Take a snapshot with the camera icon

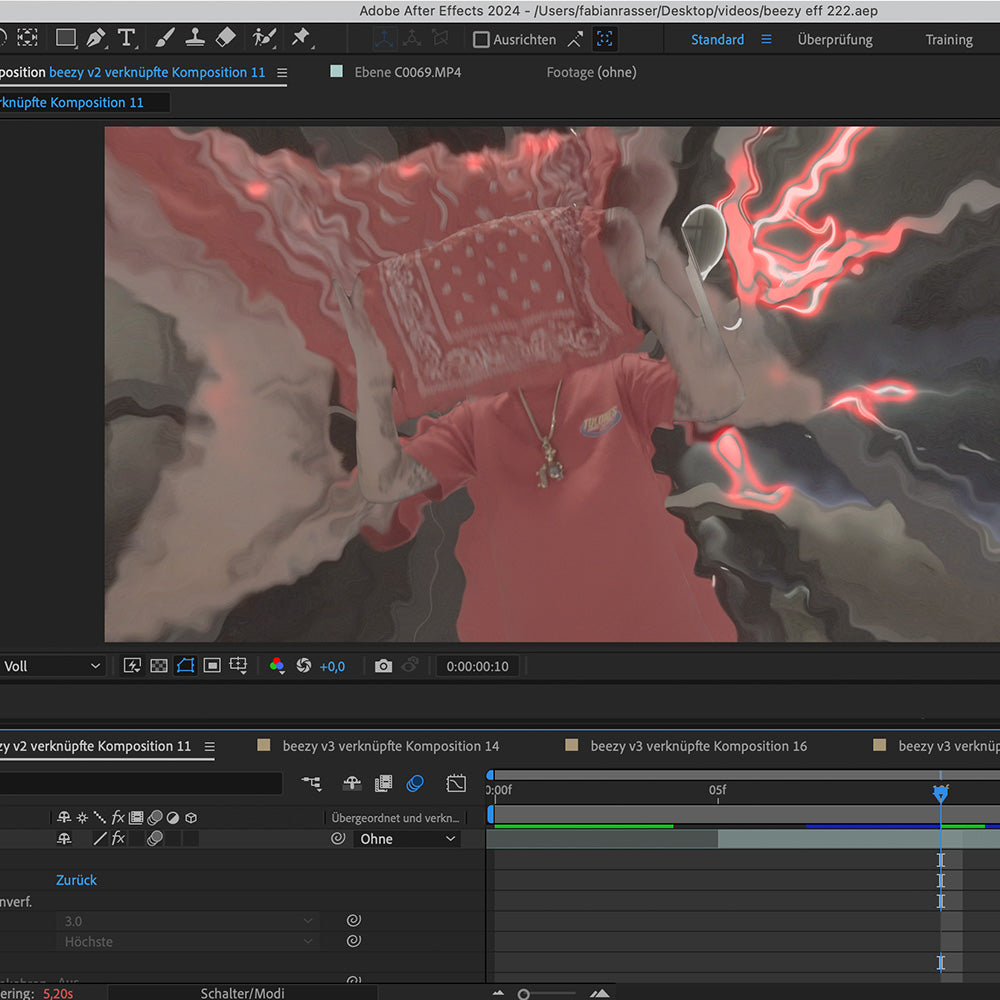pos(383,666)
